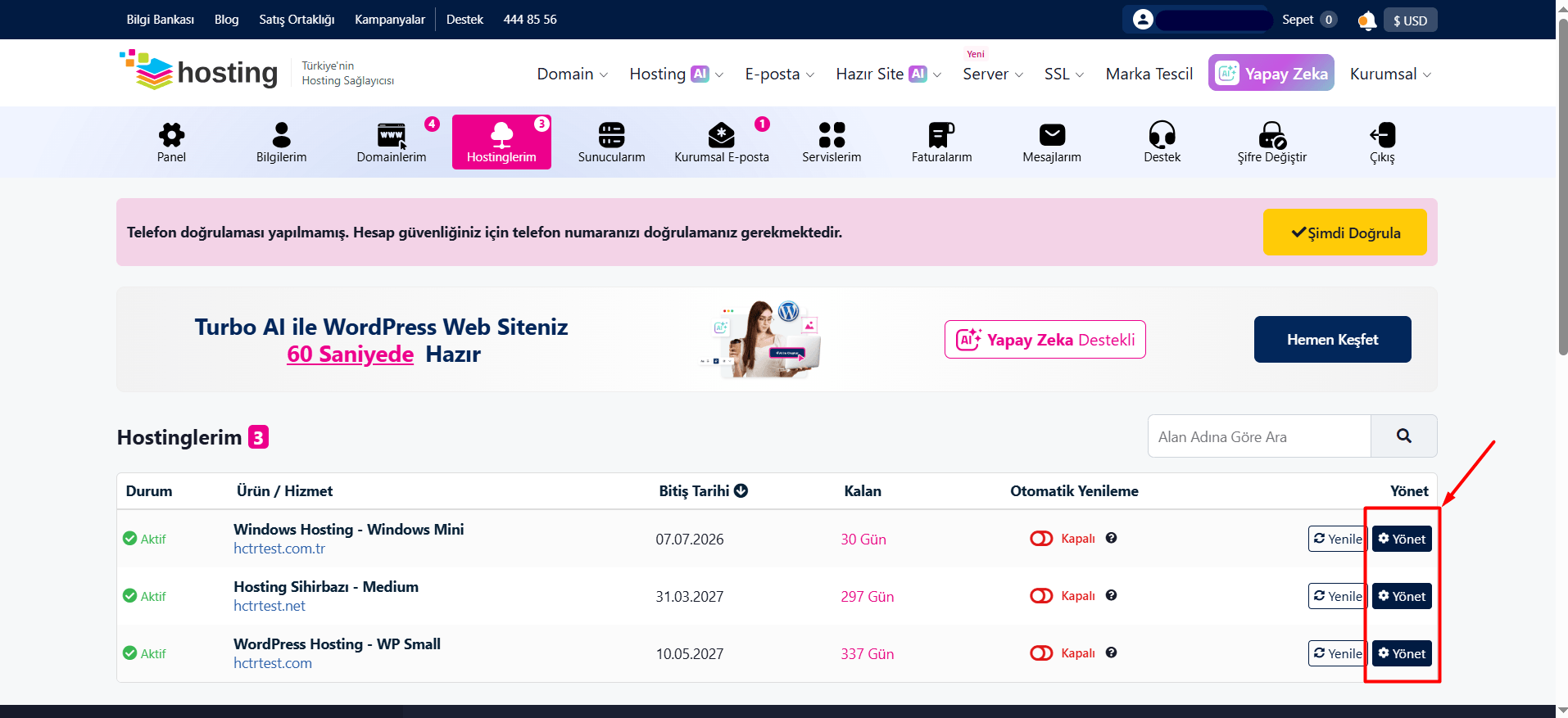Click Şimdi Doğrula button
The height and width of the screenshot is (718, 1568).
click(x=1344, y=233)
